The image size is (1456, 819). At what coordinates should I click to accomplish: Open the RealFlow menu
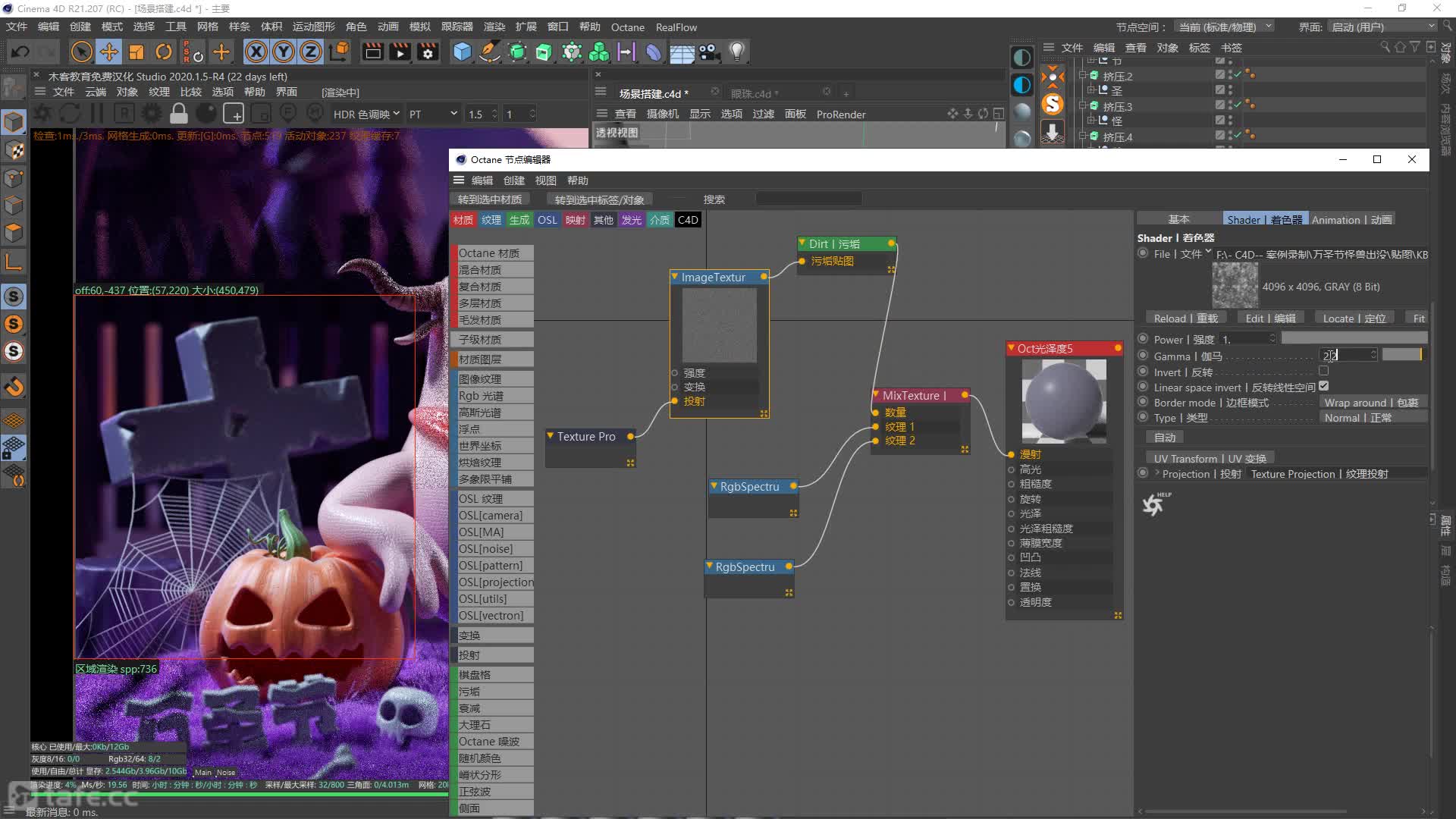[x=676, y=27]
